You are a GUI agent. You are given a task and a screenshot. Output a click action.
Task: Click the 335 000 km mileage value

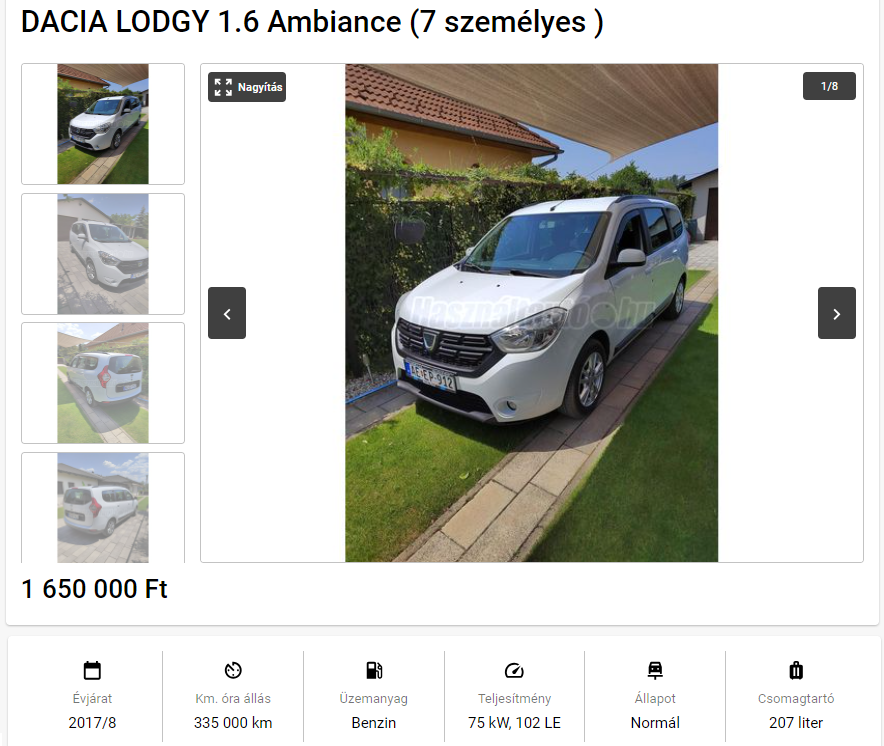click(x=233, y=723)
